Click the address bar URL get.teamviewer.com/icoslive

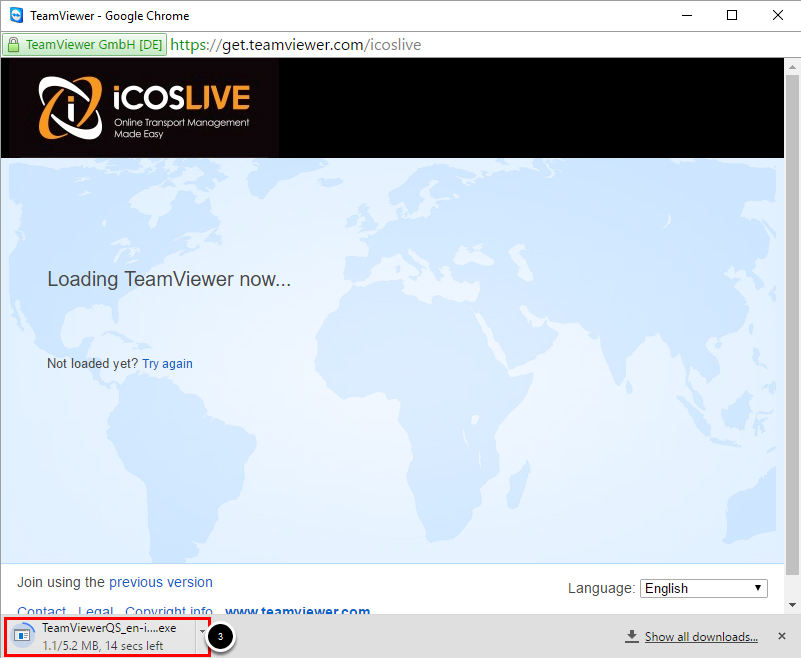pyautogui.click(x=295, y=45)
